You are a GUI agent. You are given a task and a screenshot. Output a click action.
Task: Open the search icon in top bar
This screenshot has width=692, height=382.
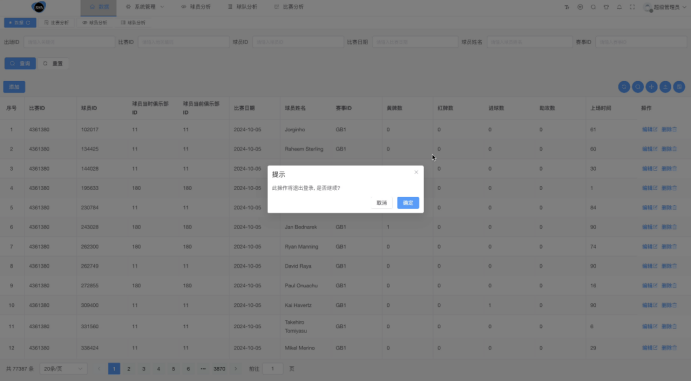tap(593, 7)
